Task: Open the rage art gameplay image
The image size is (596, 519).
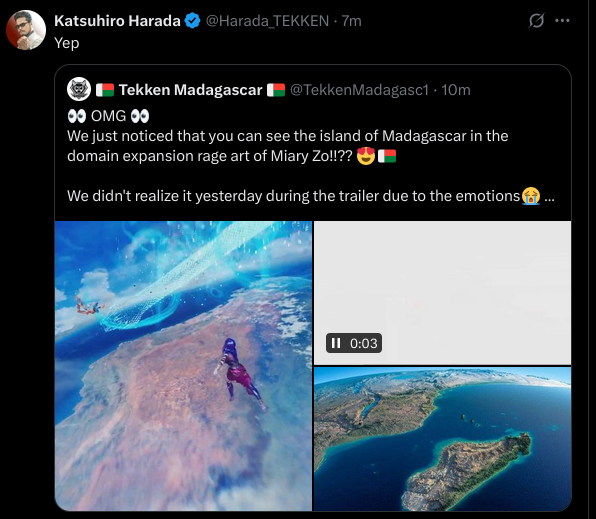Action: point(183,366)
